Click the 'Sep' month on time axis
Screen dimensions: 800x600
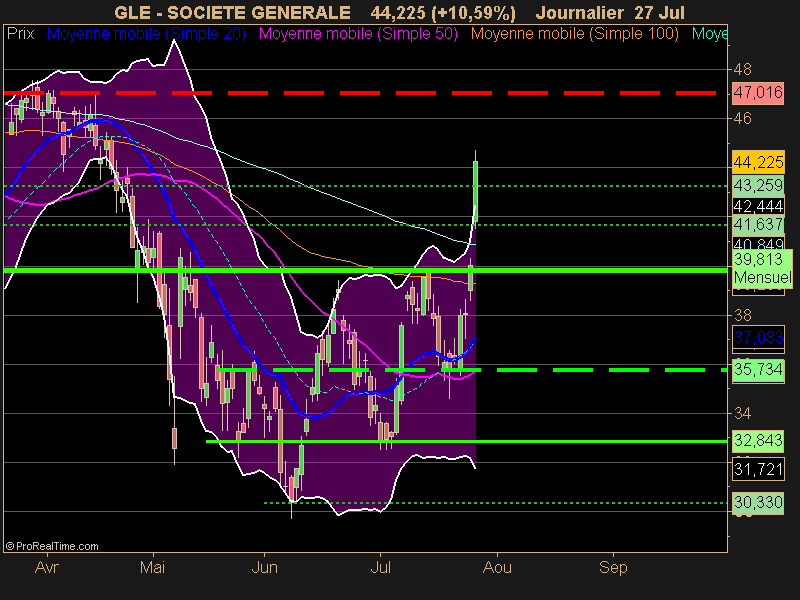[613, 567]
